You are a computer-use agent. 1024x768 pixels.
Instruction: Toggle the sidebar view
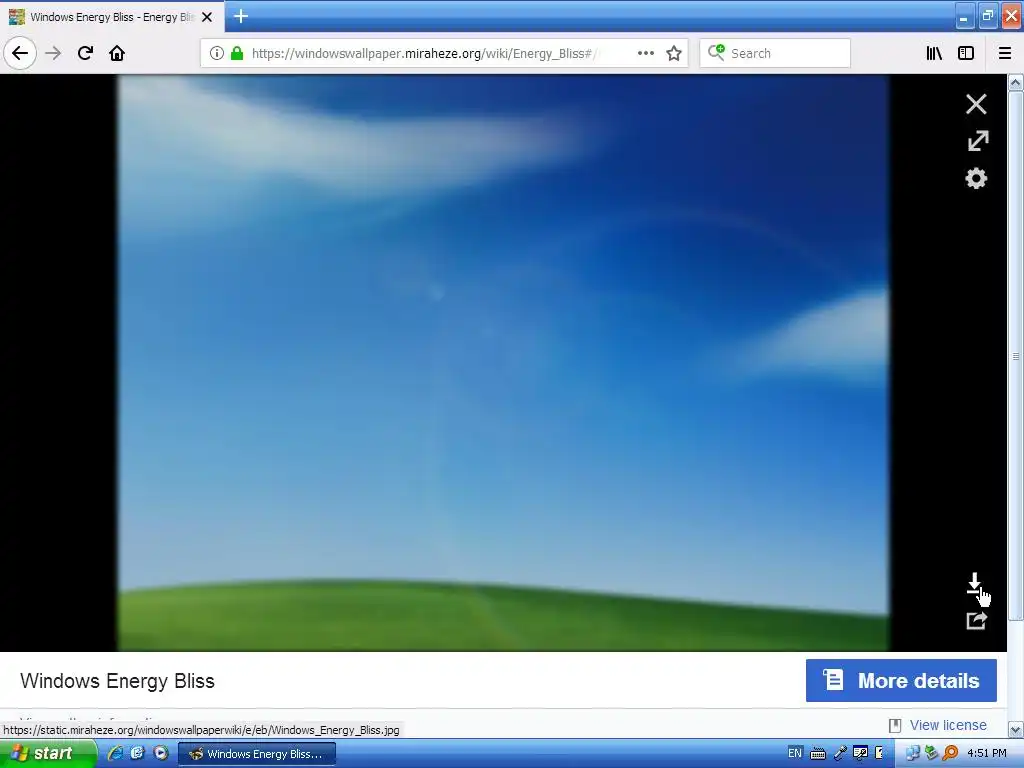[966, 54]
